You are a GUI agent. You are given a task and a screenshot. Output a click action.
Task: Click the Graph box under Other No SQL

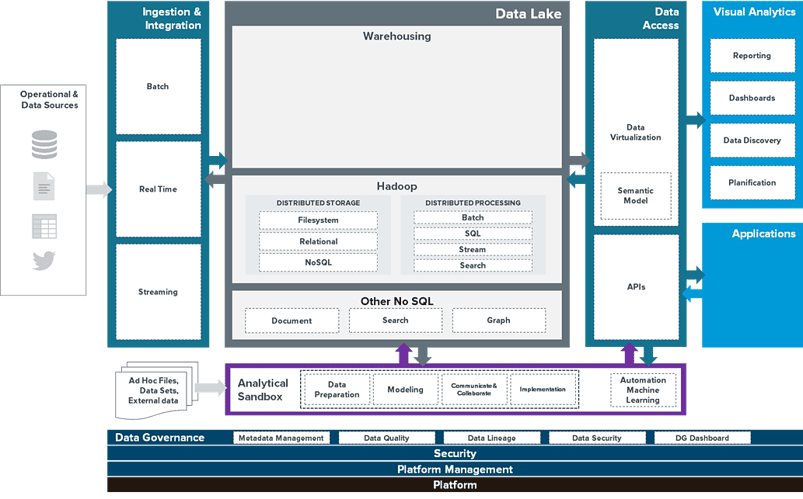pos(498,320)
